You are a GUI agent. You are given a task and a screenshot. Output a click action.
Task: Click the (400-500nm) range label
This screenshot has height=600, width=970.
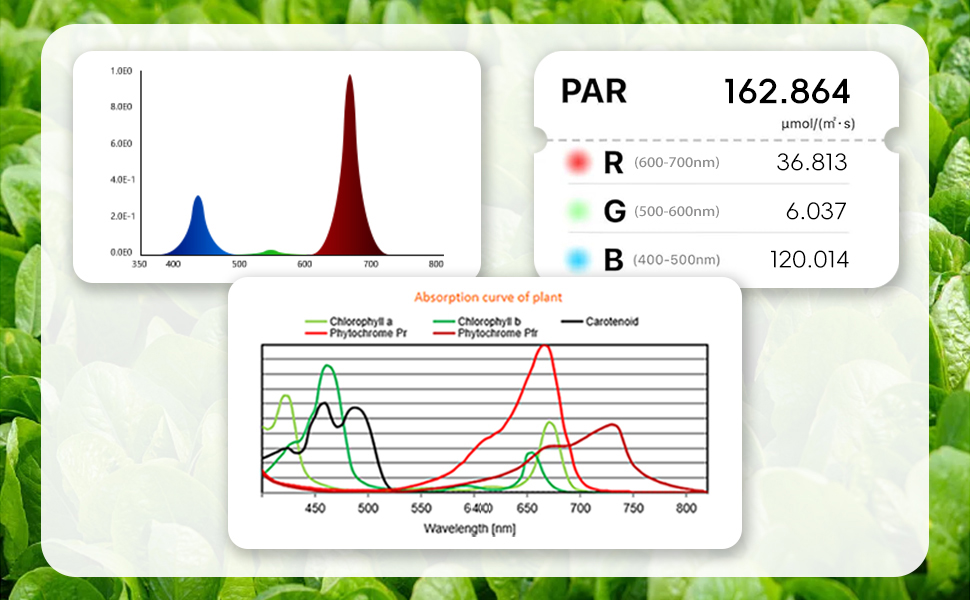677,260
